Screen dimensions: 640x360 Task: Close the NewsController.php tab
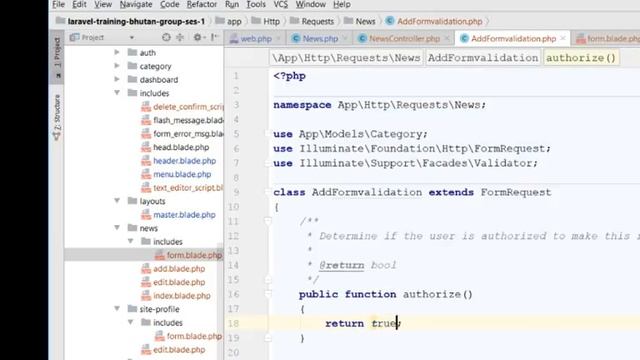(x=447, y=38)
